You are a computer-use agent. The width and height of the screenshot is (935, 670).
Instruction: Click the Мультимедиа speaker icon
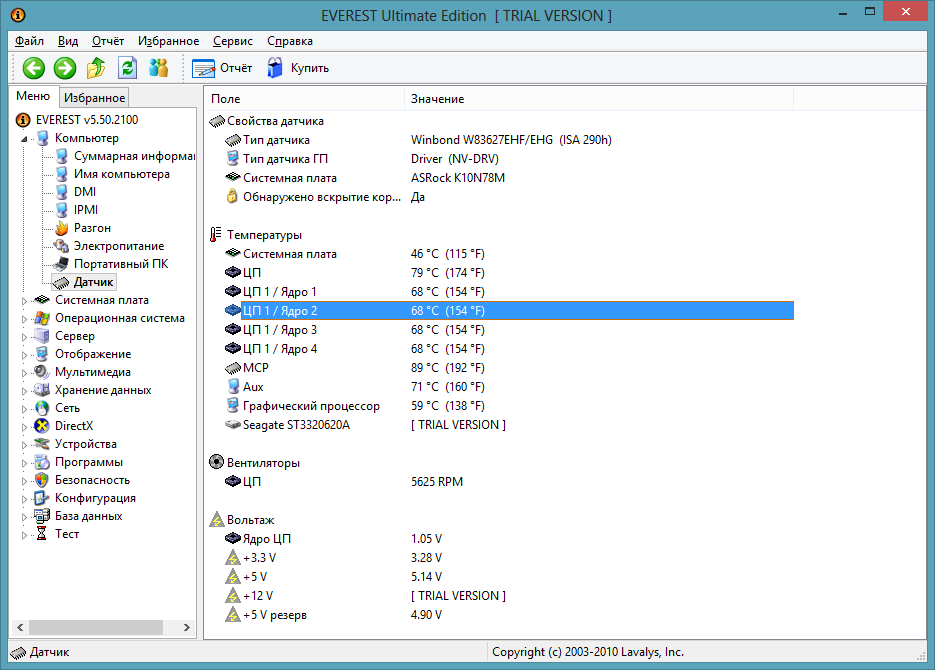click(x=42, y=372)
